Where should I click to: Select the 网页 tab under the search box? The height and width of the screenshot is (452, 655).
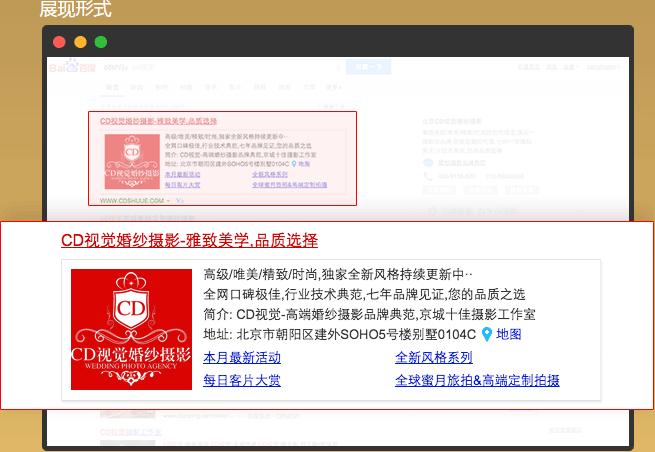pos(112,87)
